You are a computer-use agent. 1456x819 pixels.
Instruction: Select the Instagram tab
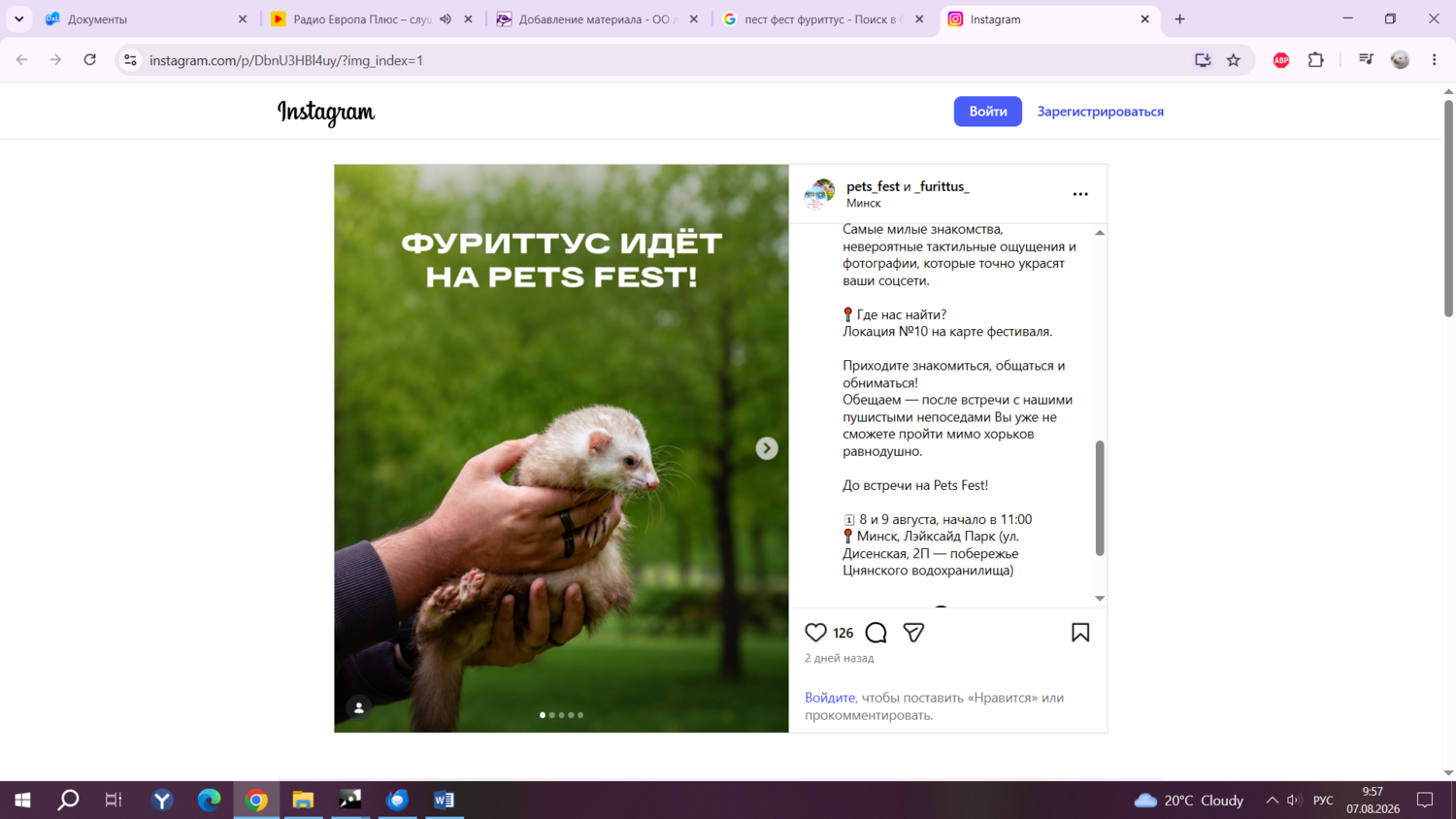pyautogui.click(x=1048, y=19)
